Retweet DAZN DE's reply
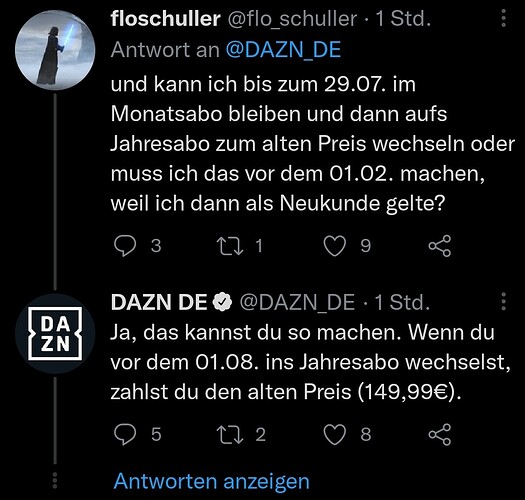Screen dimensions: 525x500 coord(230,434)
